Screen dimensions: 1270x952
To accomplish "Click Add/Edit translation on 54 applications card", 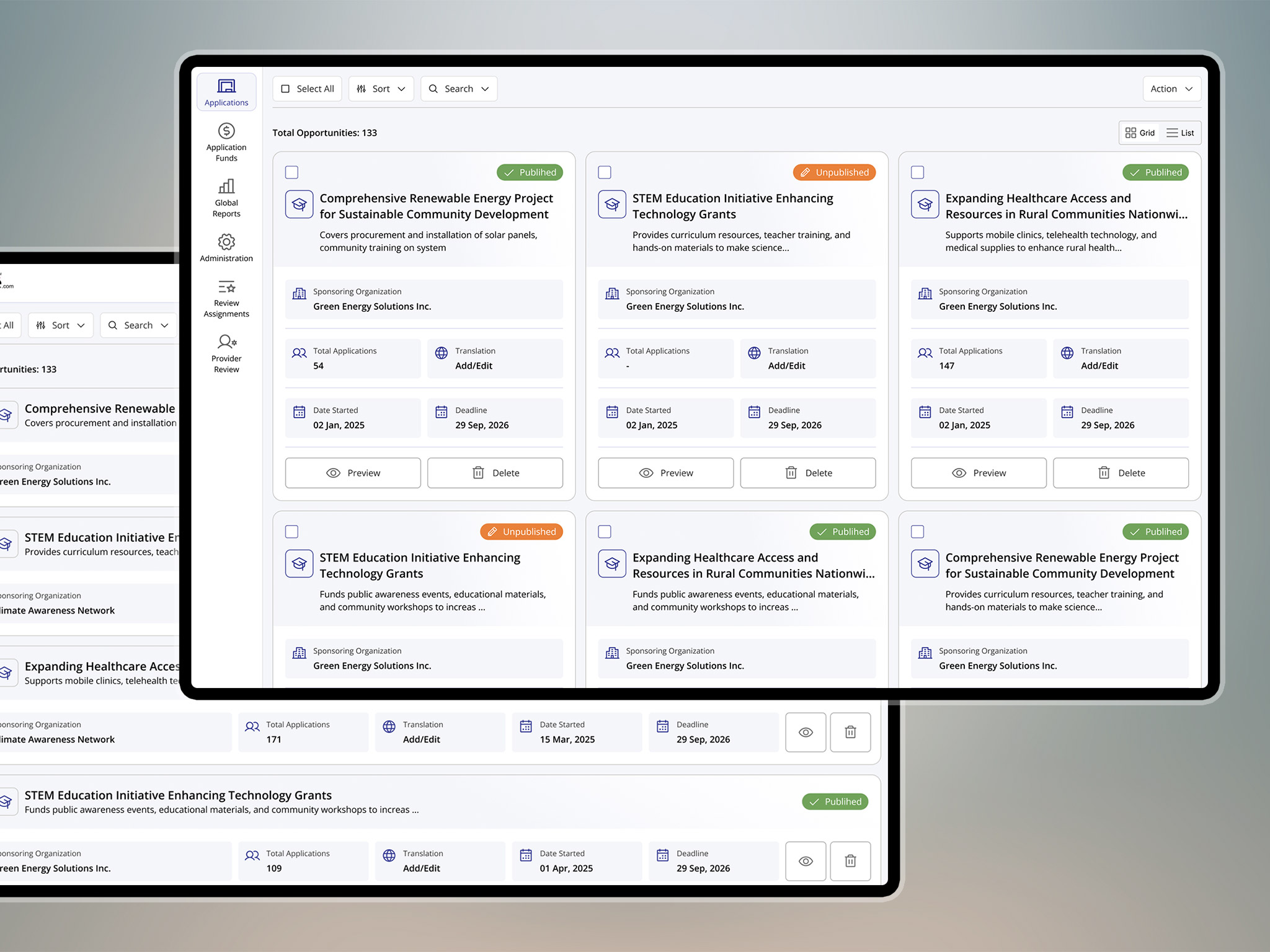I will [474, 366].
